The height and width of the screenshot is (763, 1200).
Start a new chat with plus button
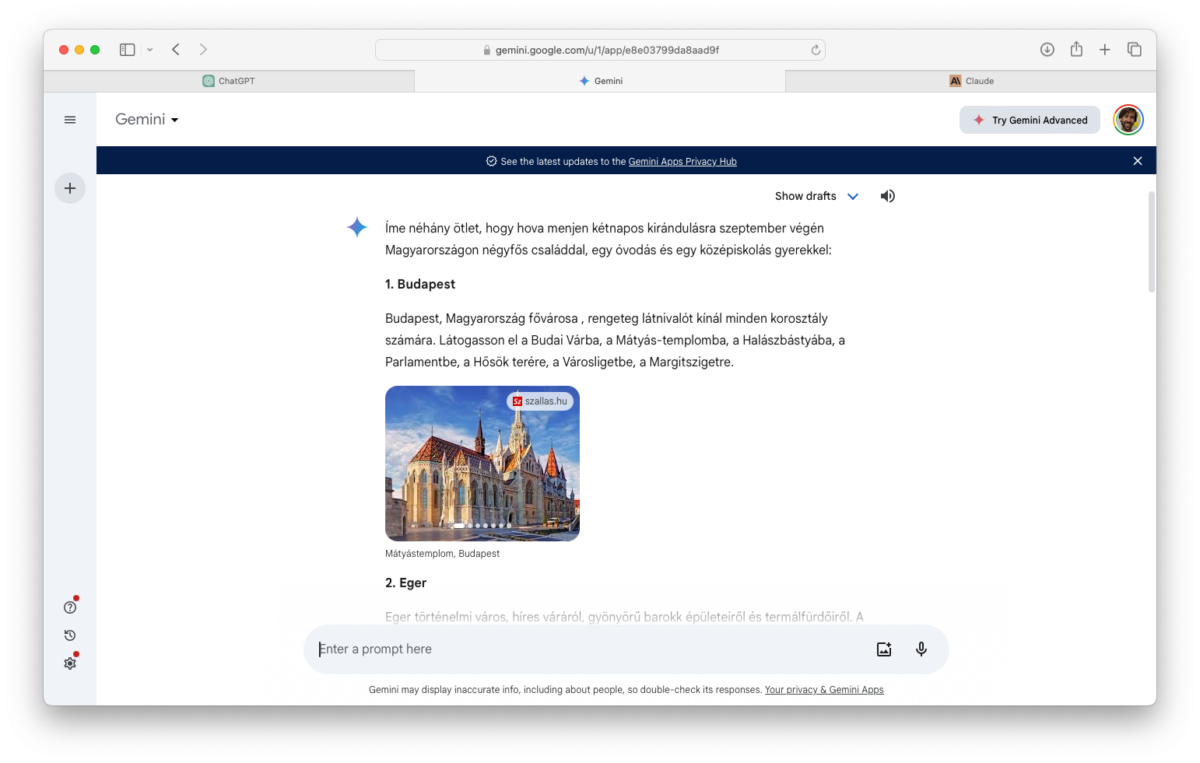(70, 188)
